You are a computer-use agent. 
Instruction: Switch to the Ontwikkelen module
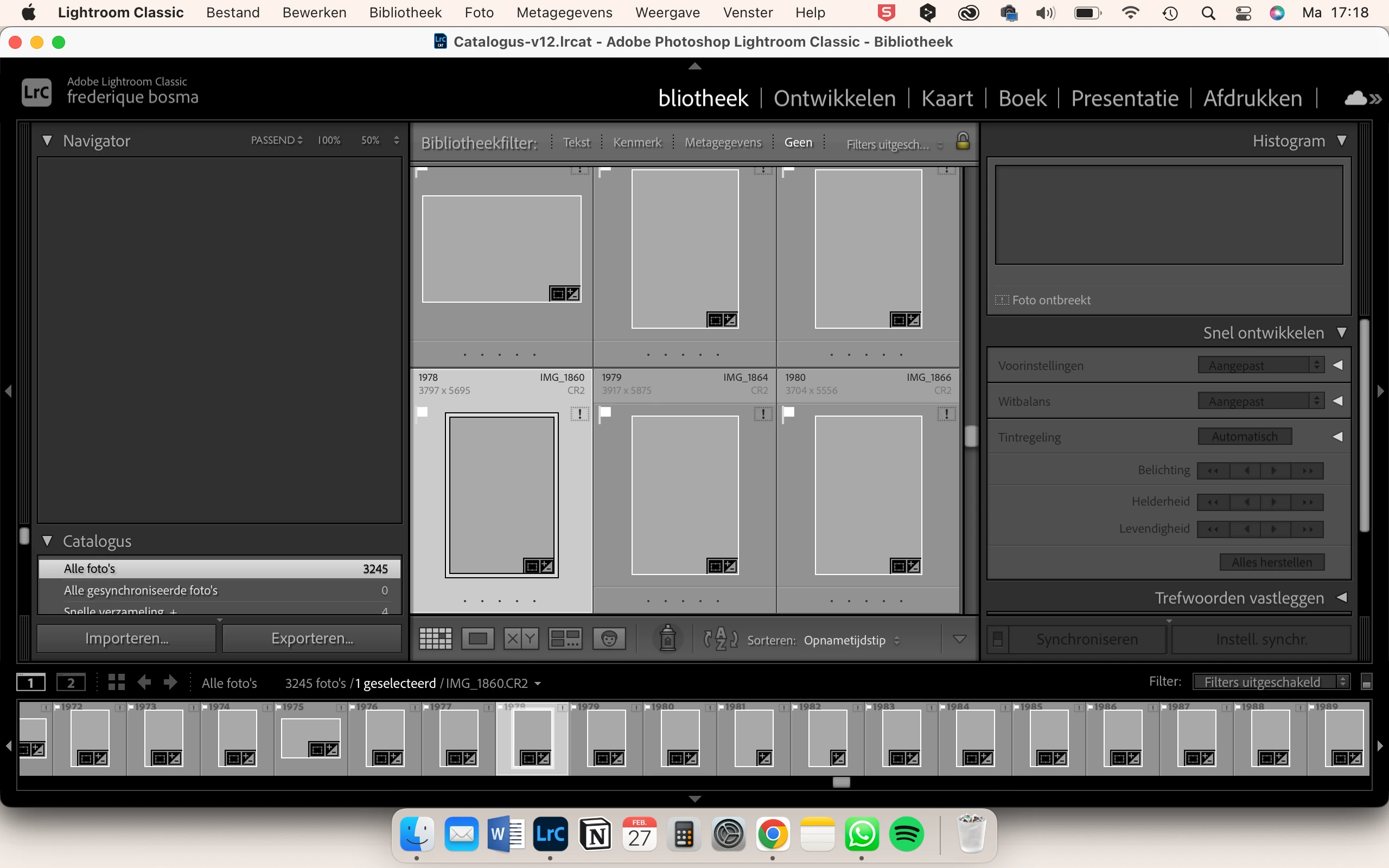click(x=834, y=98)
